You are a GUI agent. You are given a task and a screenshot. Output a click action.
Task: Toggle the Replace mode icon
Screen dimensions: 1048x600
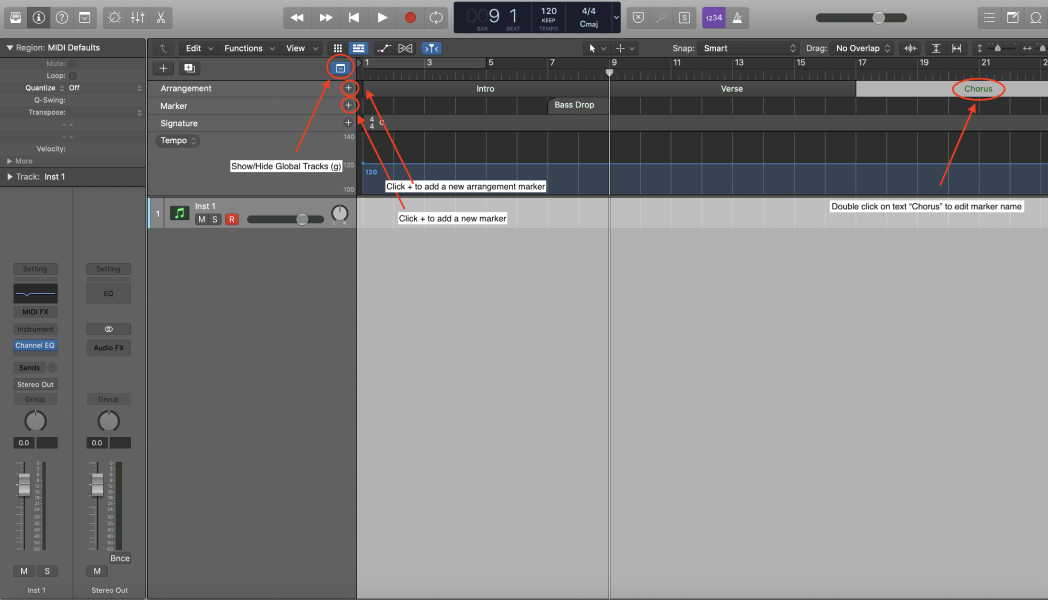(638, 17)
